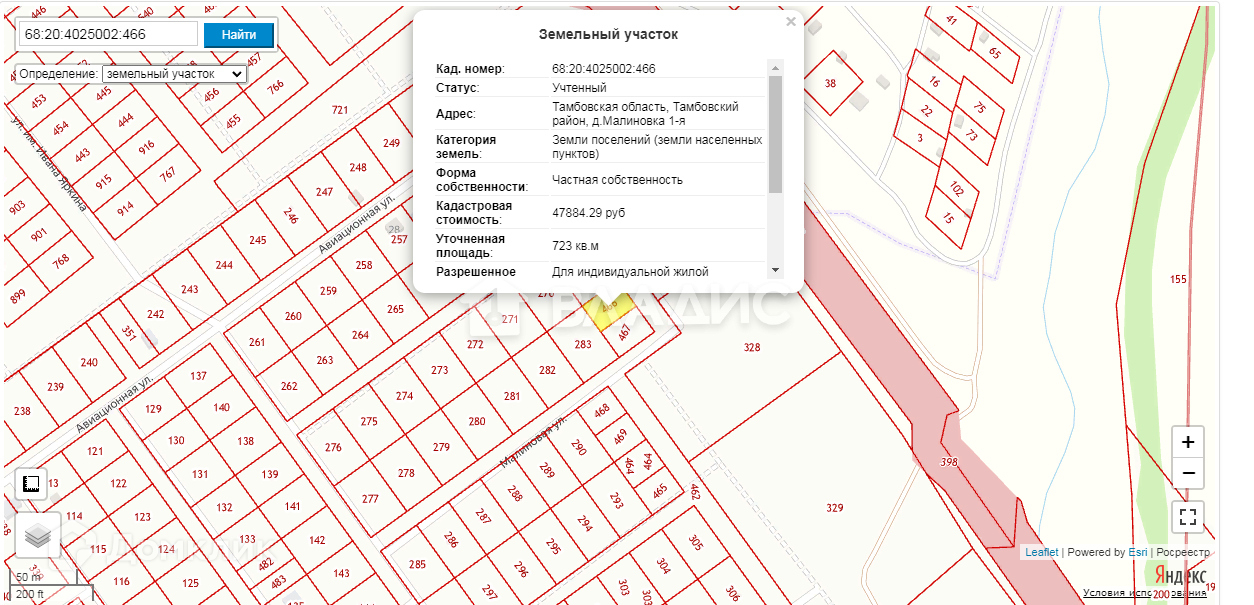Click cadastral value 47884.29 руб
The width and height of the screenshot is (1254, 605).
tap(588, 213)
